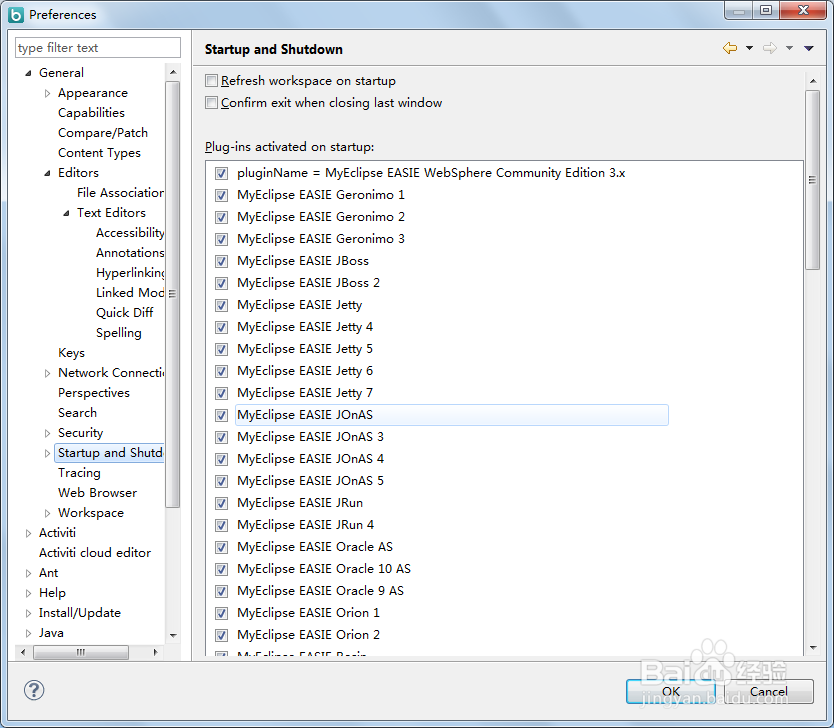The height and width of the screenshot is (728, 834).
Task: Click the tree scroll right arrow
Action: [155, 652]
